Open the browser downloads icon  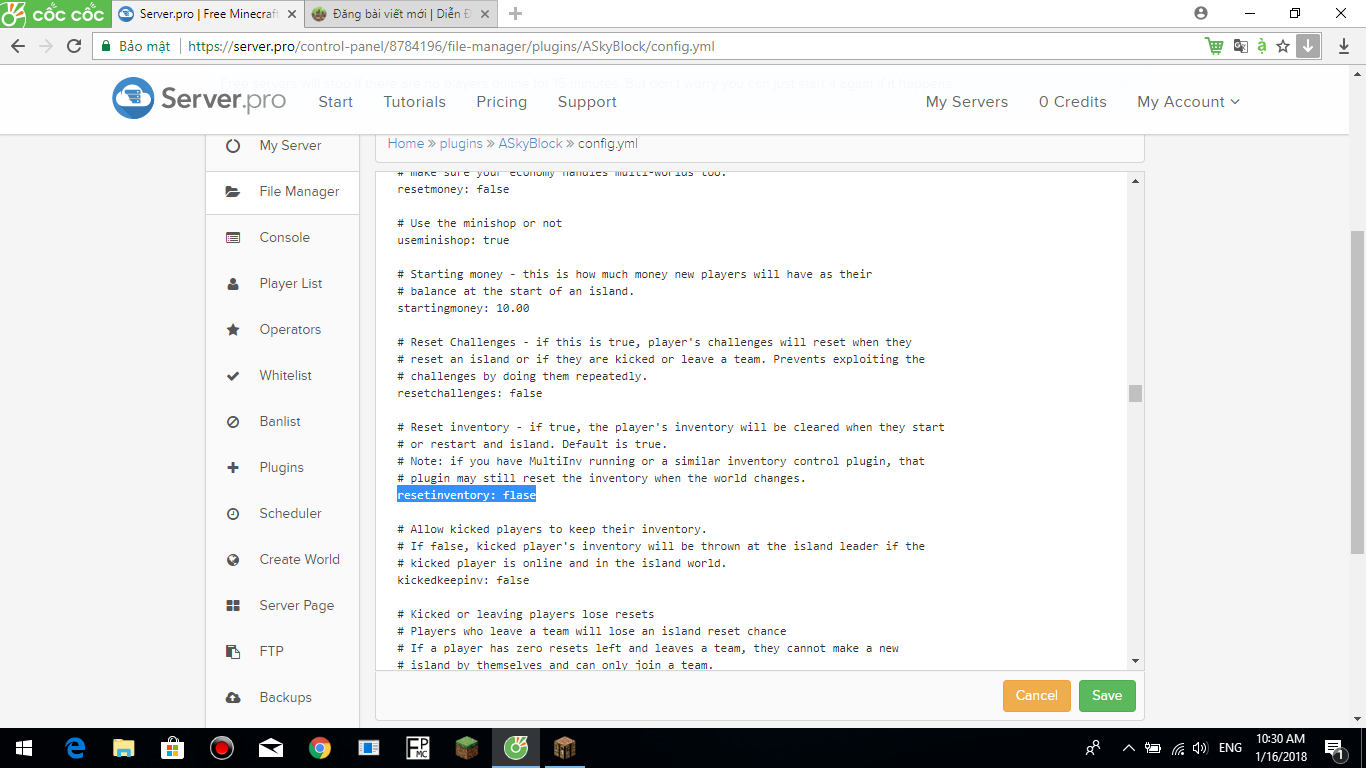click(x=1344, y=46)
